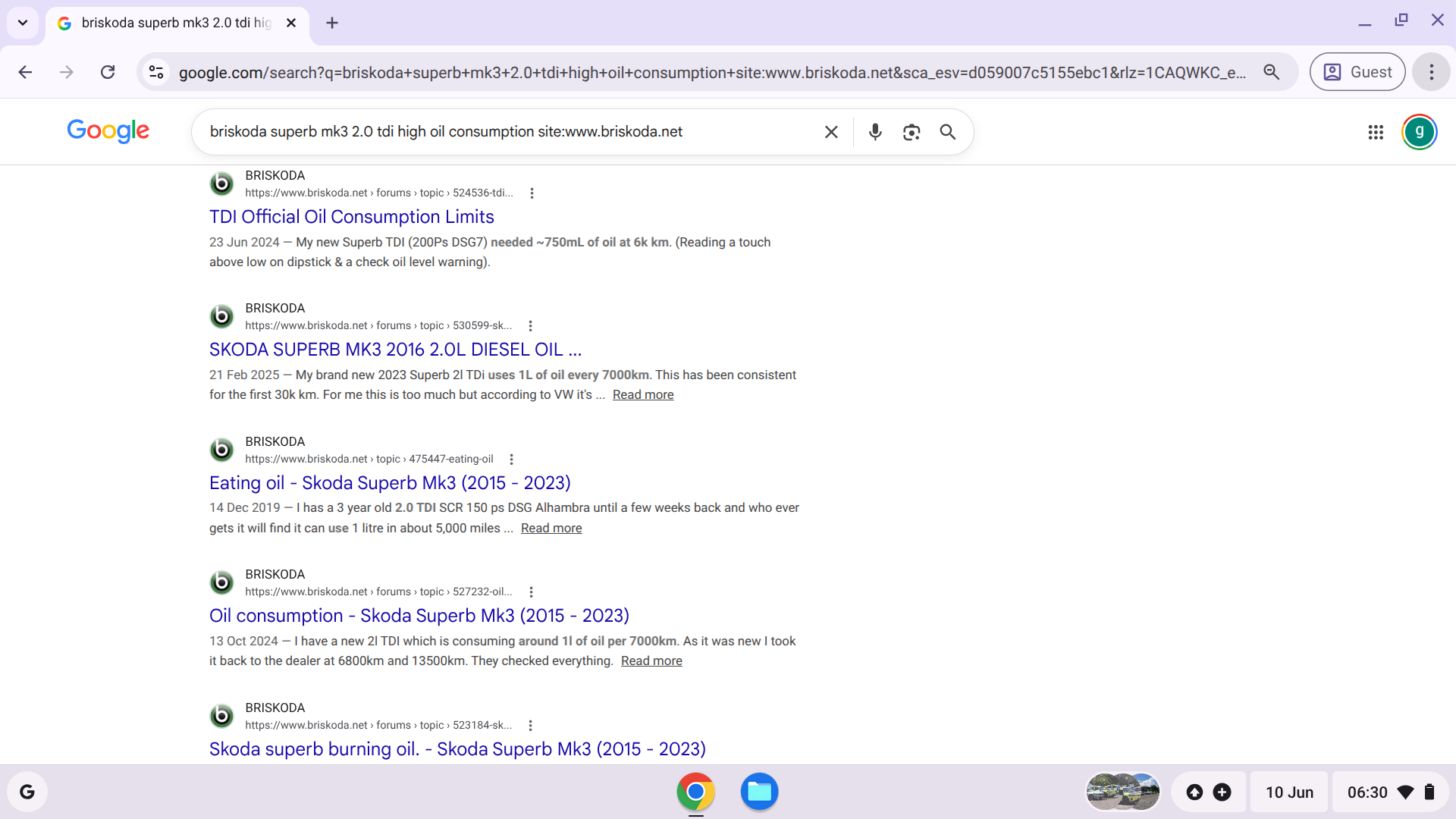Open the Google apps grid
1456x819 pixels.
click(x=1376, y=133)
